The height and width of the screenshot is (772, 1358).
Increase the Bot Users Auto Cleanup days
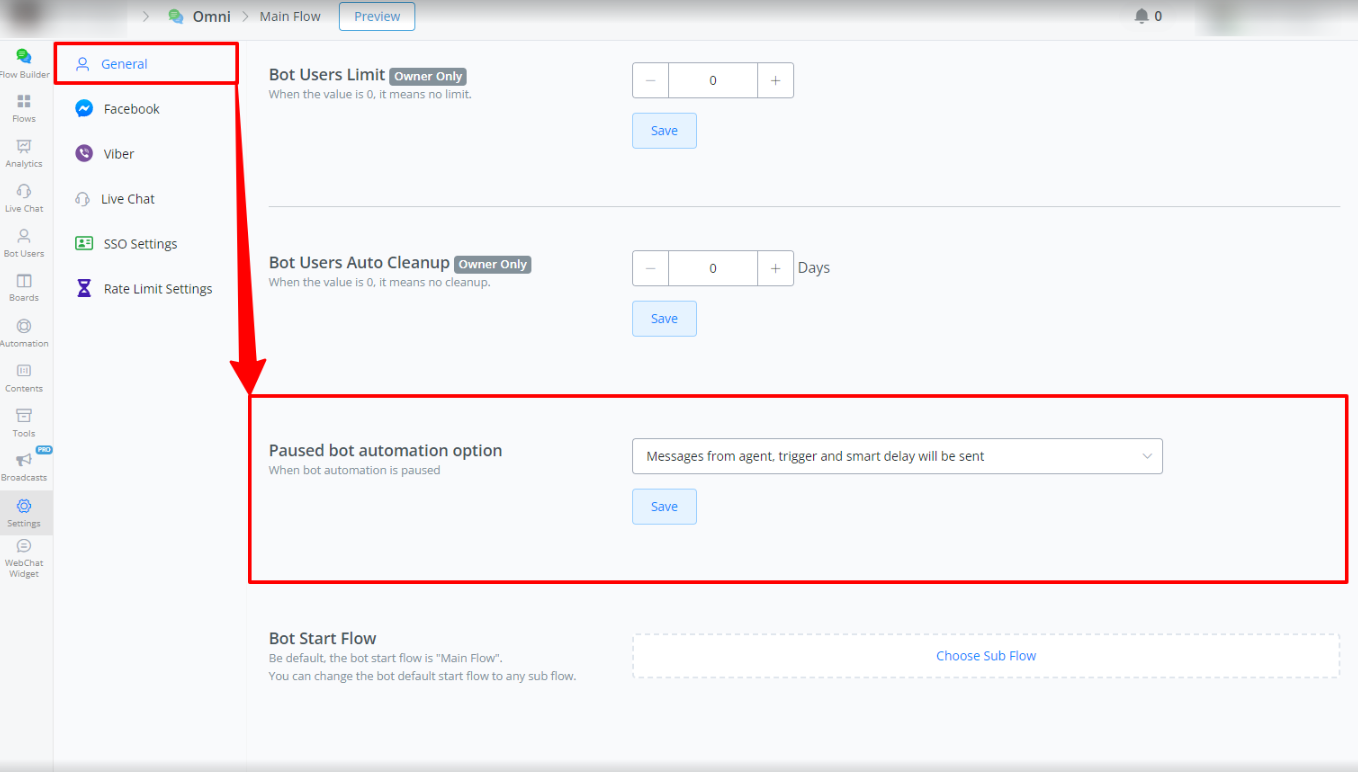[775, 268]
